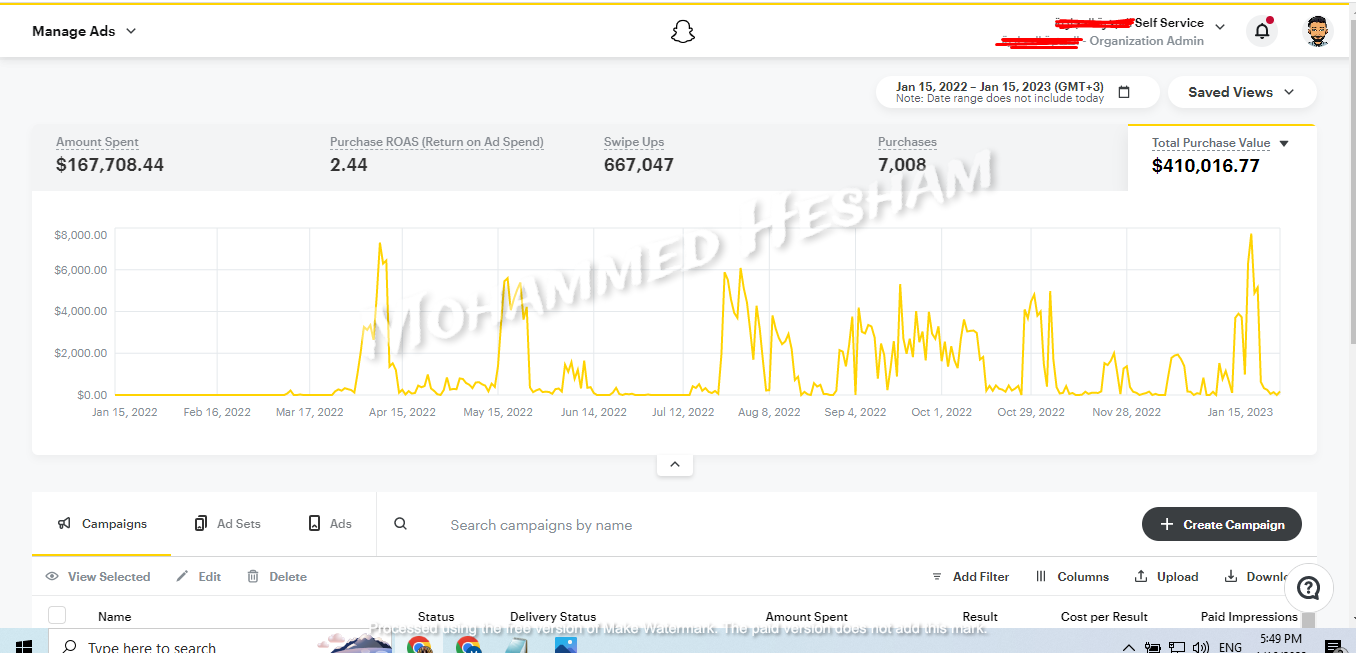Open the notifications bell

pos(1262,31)
